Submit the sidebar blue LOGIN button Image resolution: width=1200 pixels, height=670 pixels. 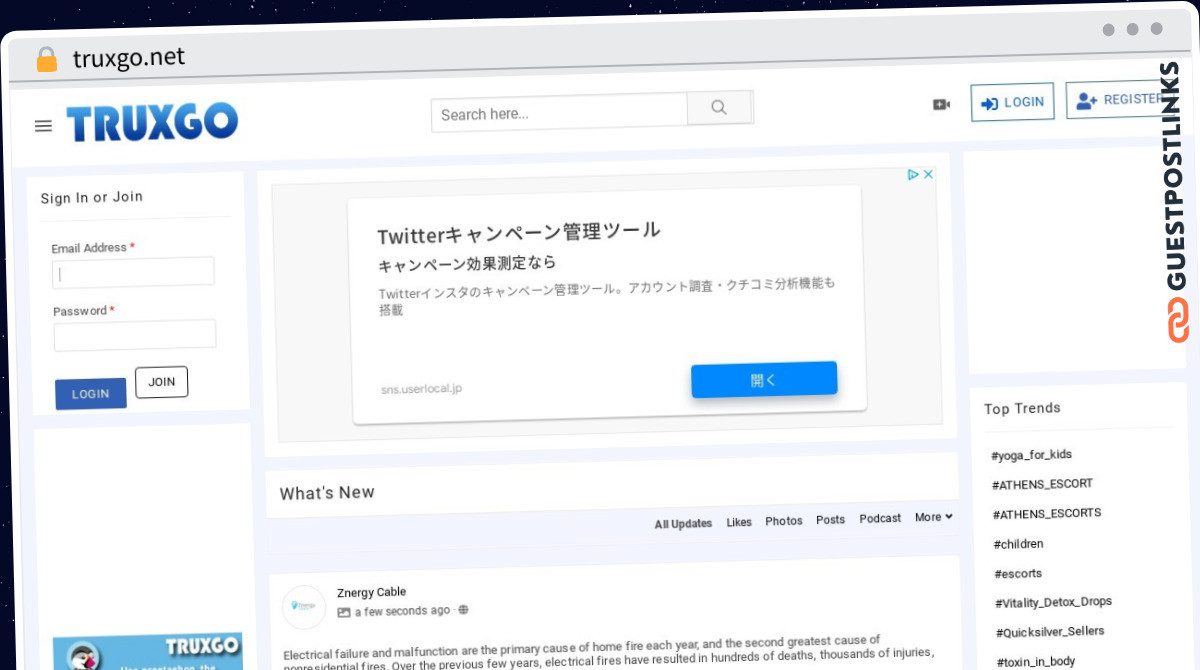[x=91, y=394]
